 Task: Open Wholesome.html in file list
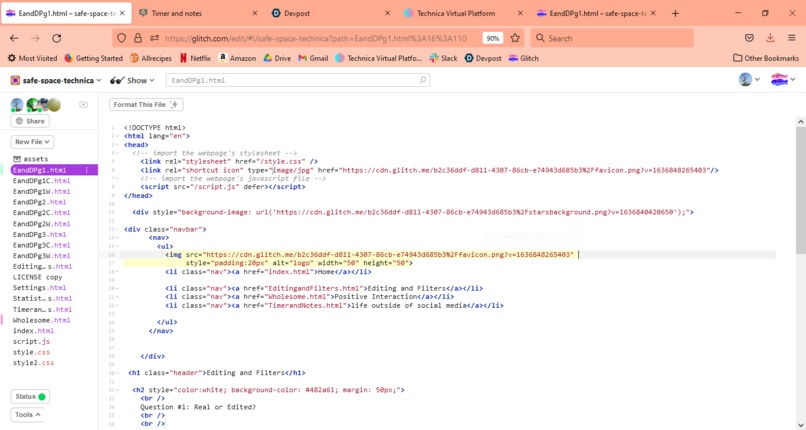click(x=42, y=320)
